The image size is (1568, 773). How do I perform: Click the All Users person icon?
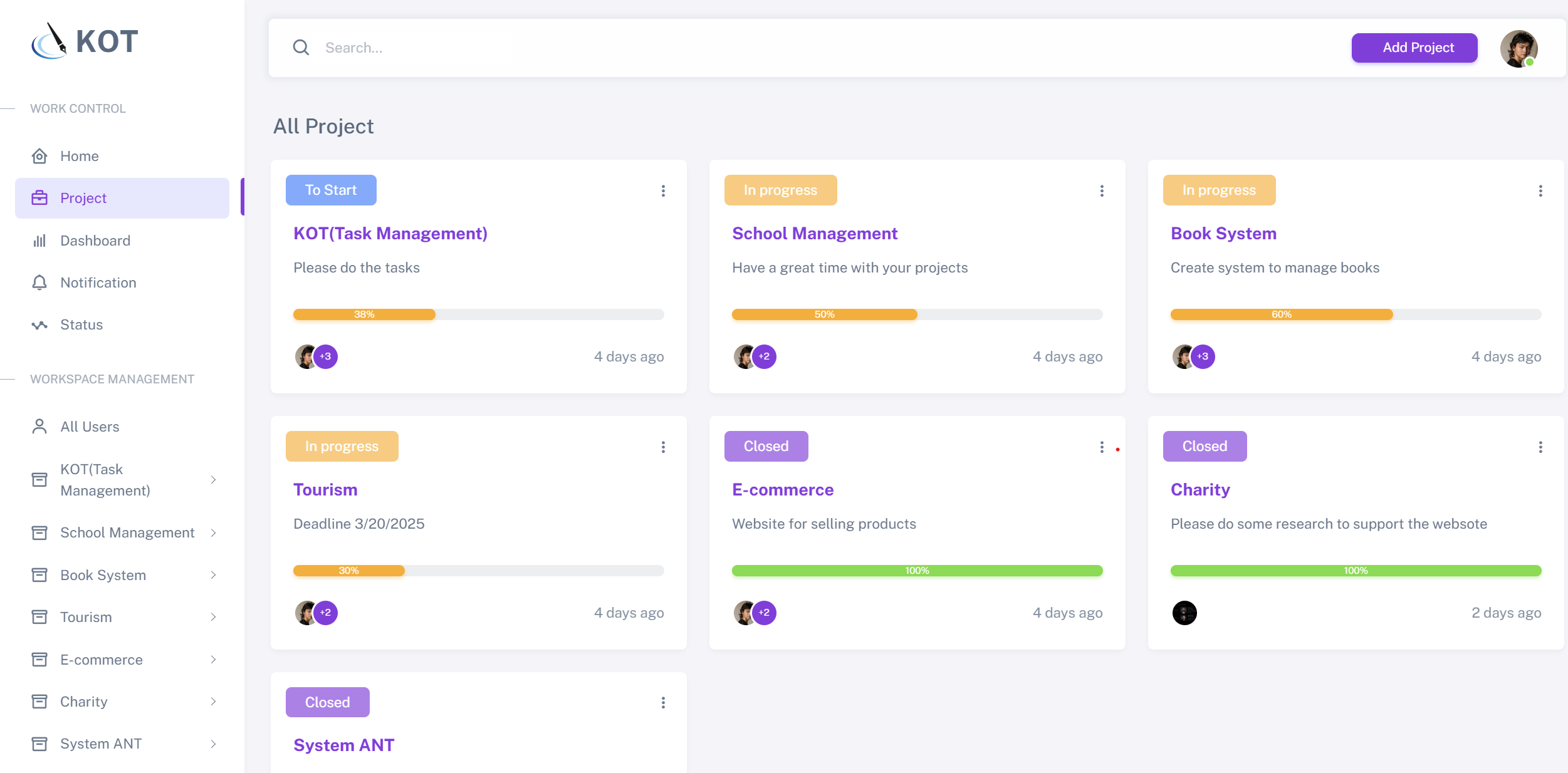click(39, 427)
